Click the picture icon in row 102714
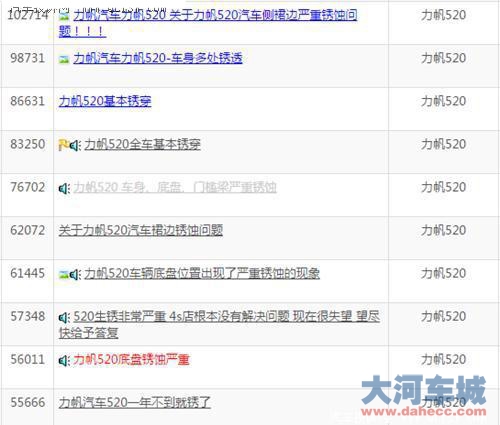 click(x=64, y=16)
